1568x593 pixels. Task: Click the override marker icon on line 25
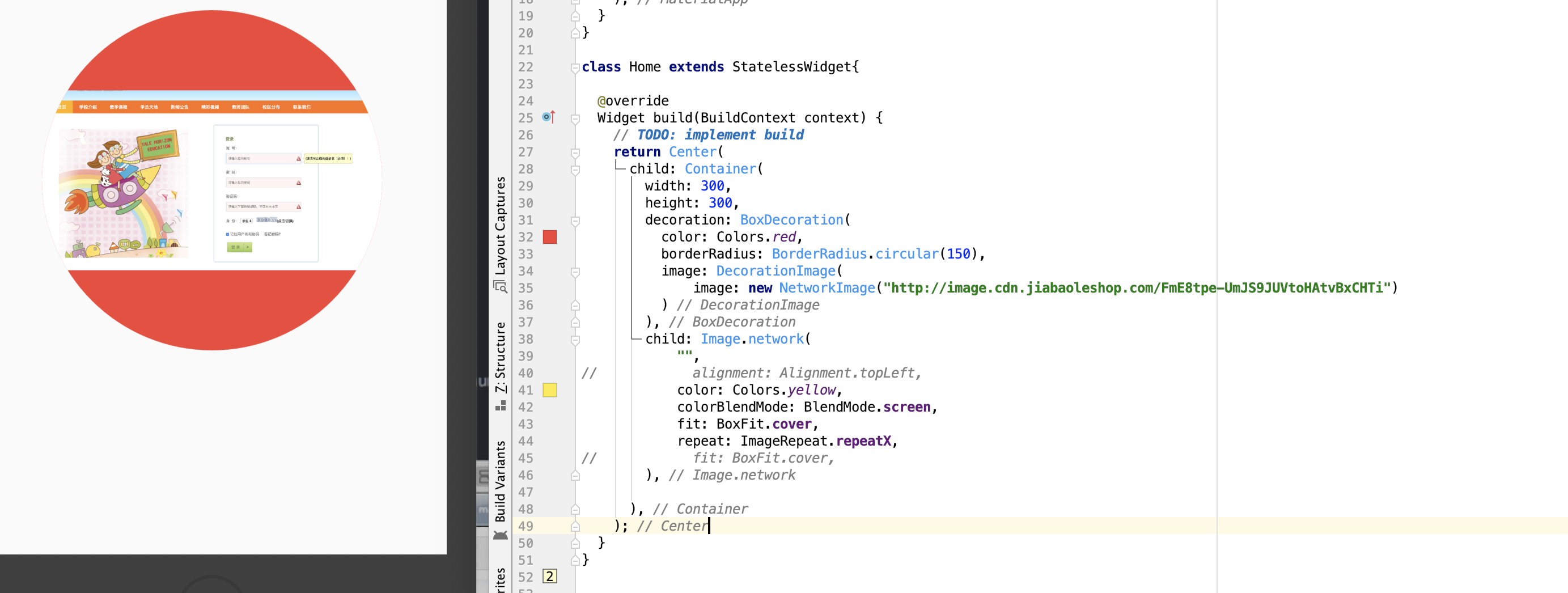pyautogui.click(x=548, y=117)
